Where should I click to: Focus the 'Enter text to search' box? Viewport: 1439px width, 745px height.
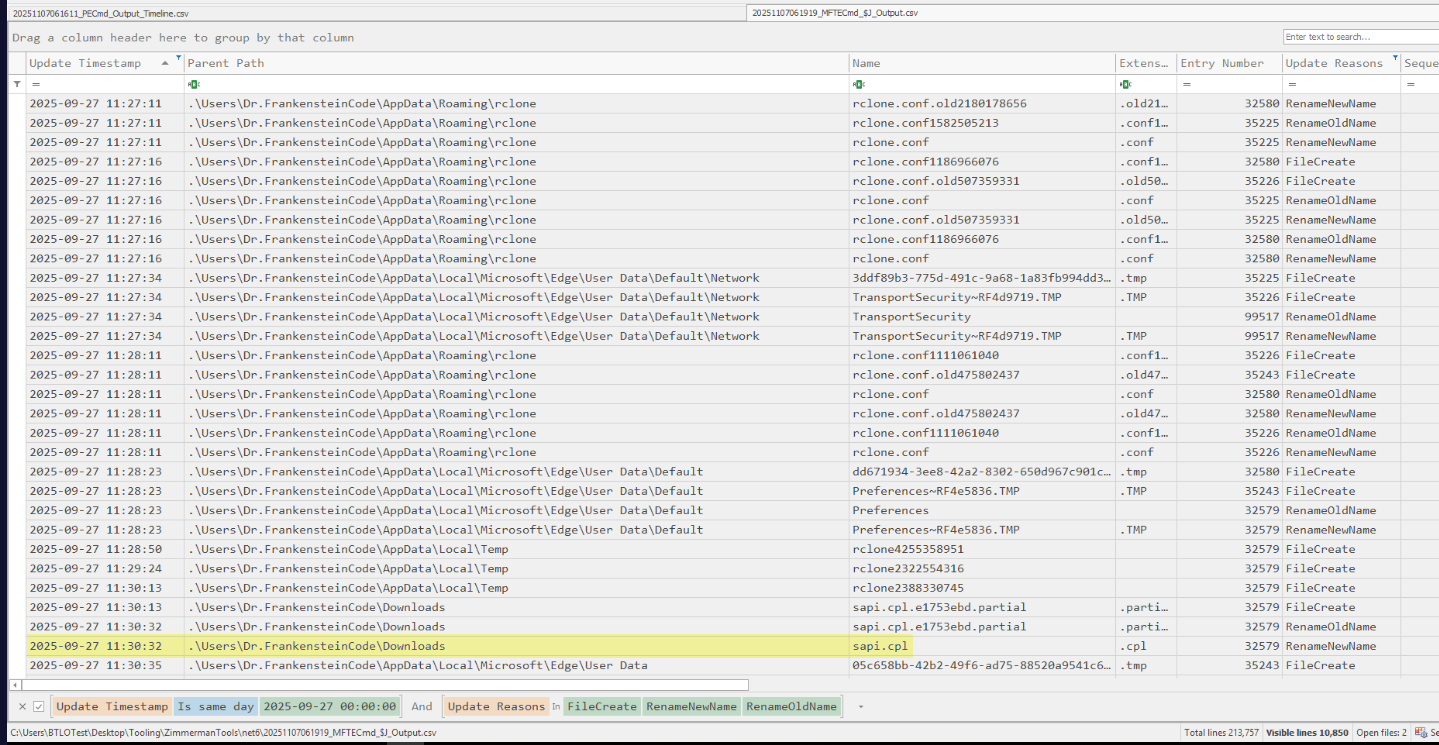tap(1360, 37)
